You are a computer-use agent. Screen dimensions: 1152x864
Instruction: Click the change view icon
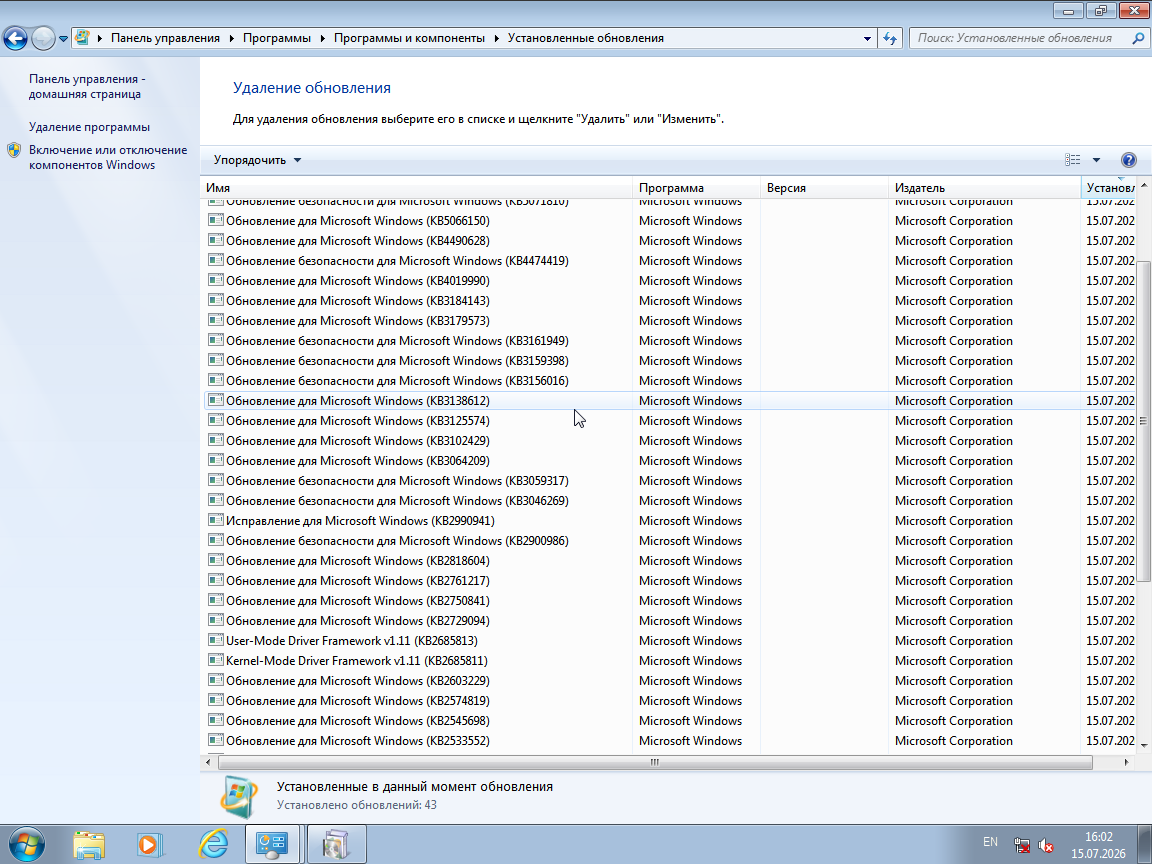click(1073, 159)
